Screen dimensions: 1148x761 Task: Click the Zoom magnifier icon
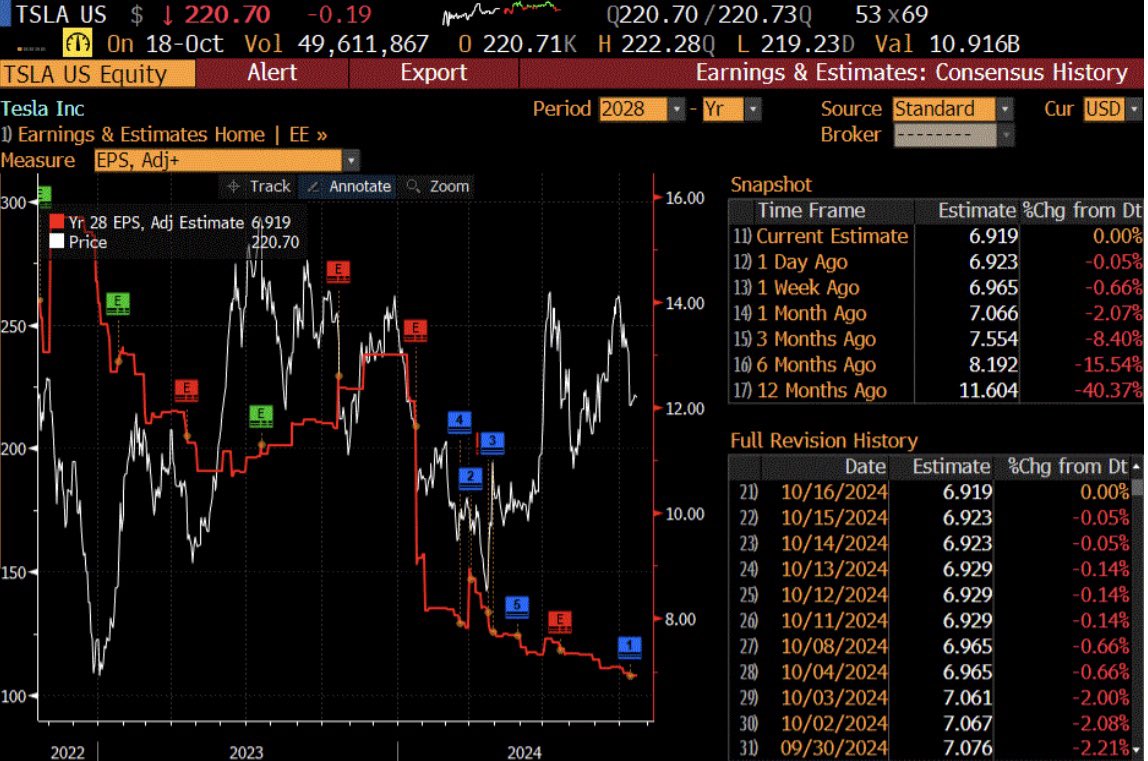tap(414, 187)
